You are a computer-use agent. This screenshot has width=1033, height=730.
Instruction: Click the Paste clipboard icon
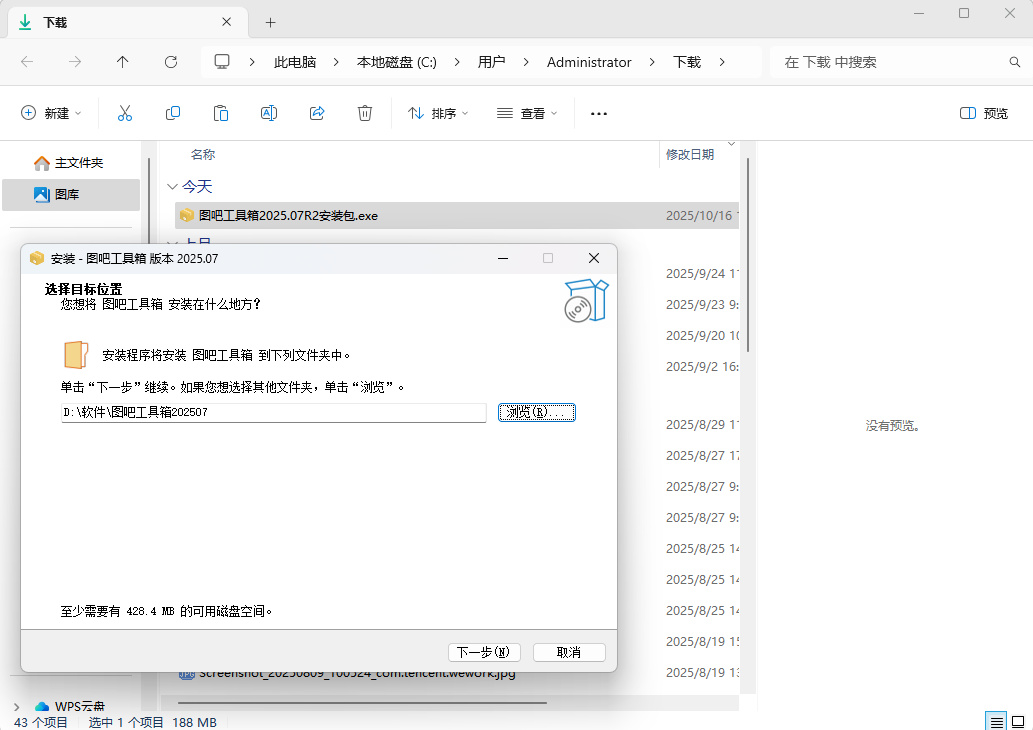click(221, 113)
